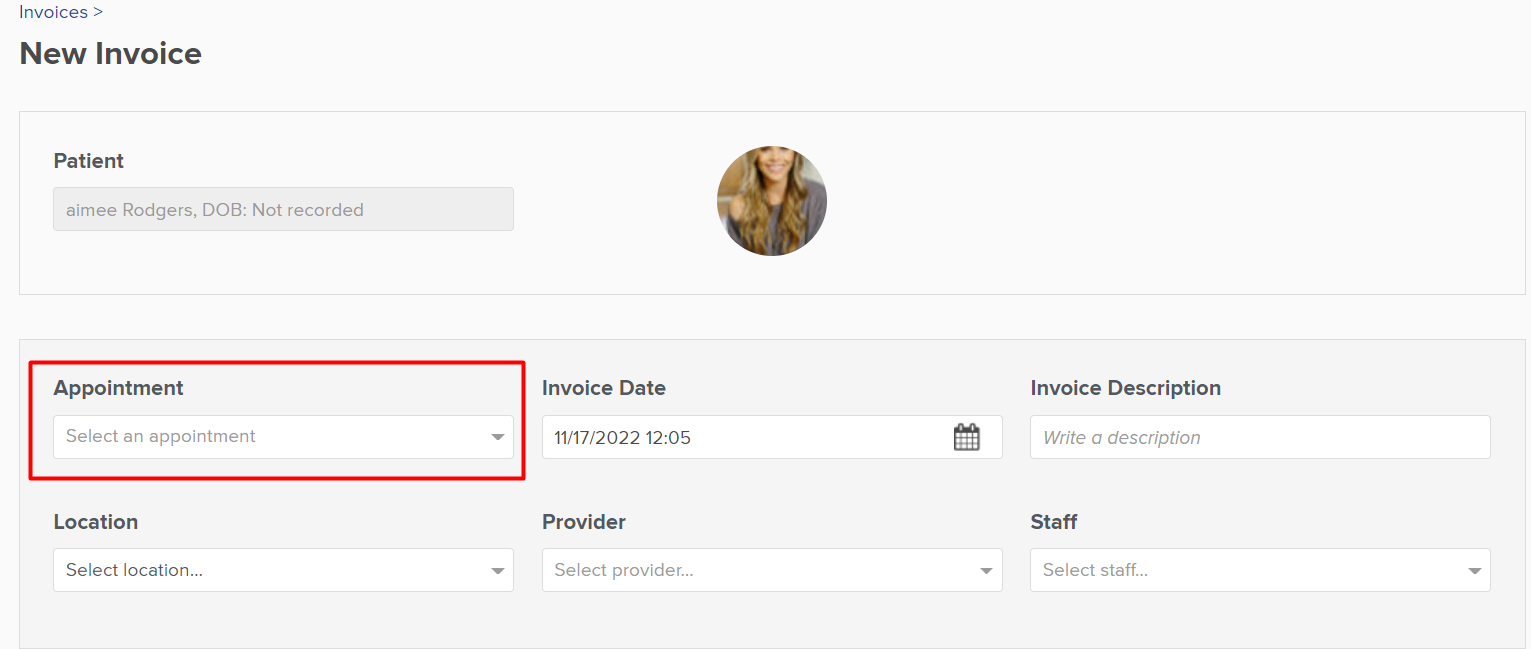Viewport: 1531px width, 649px height.
Task: Click the 'Select provider...' placeholder text
Action: [x=624, y=570]
